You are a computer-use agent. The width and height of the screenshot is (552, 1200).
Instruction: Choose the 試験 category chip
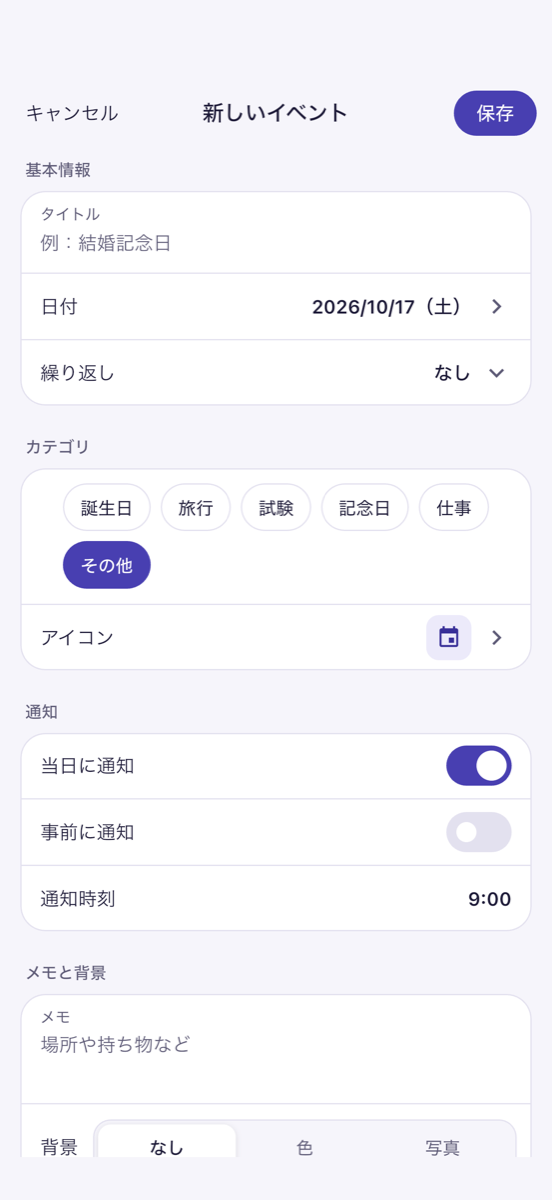pos(276,508)
